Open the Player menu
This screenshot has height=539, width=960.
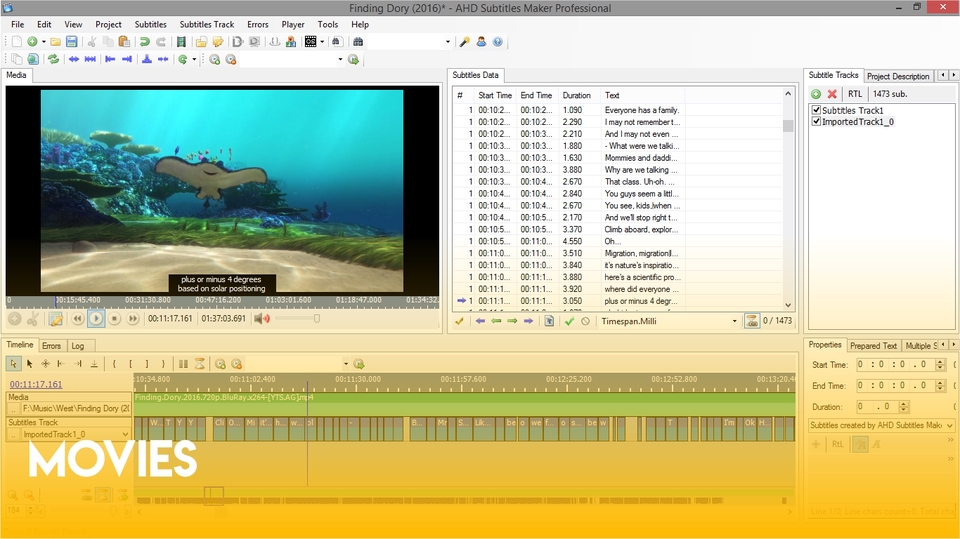(x=293, y=24)
